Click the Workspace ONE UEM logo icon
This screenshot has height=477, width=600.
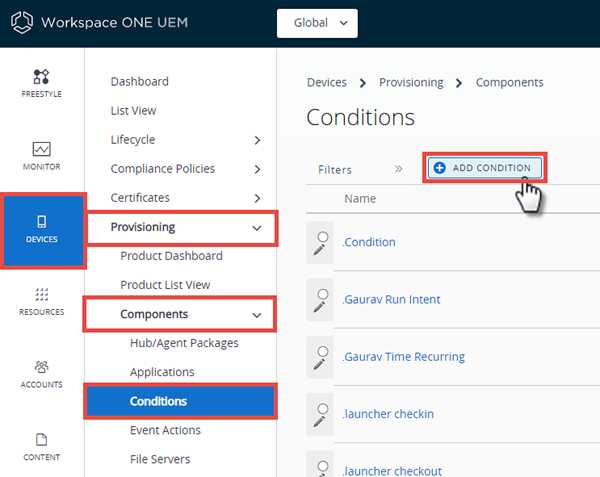[x=22, y=22]
